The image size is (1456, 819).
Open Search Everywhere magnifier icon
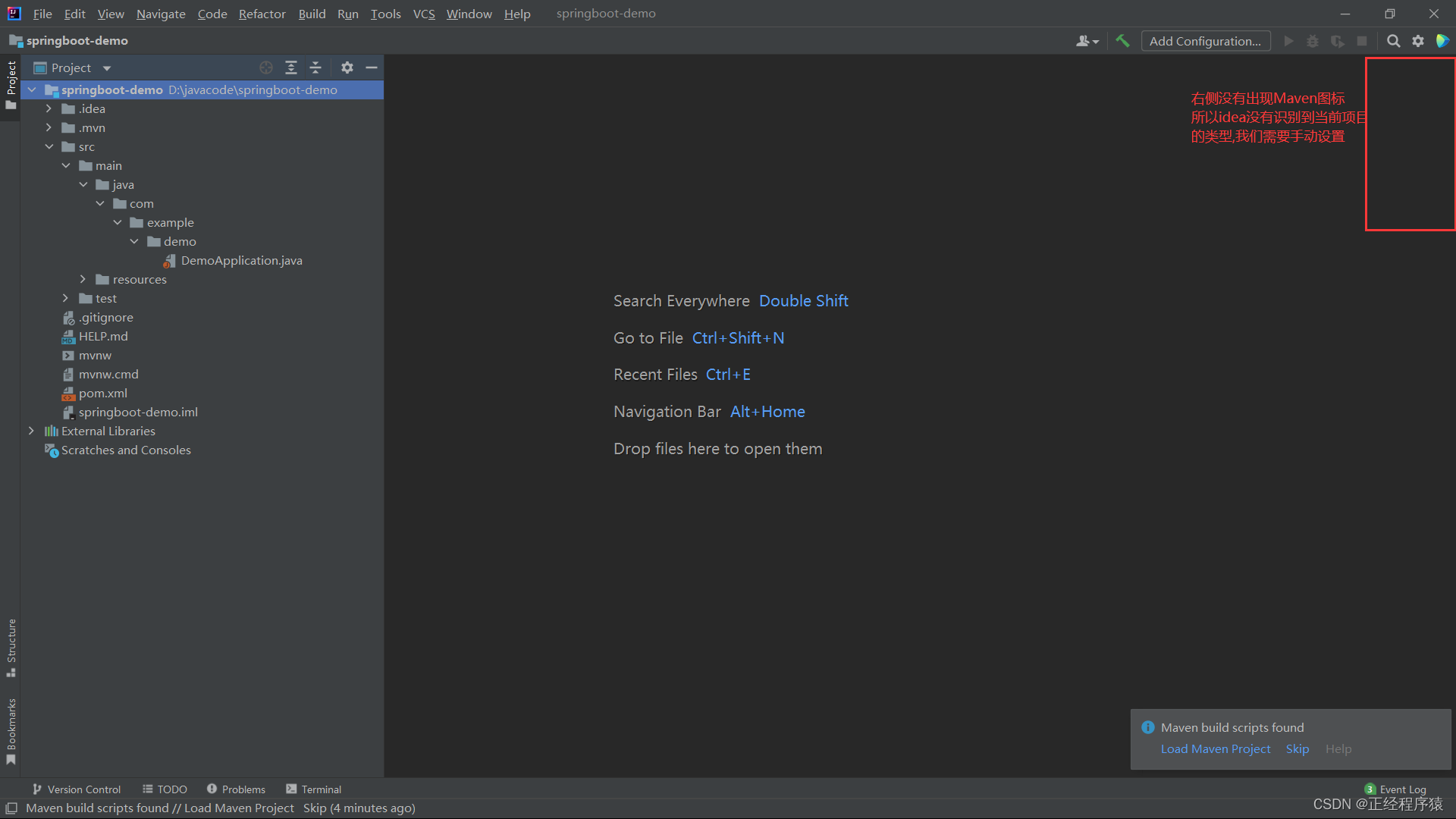pos(1394,41)
